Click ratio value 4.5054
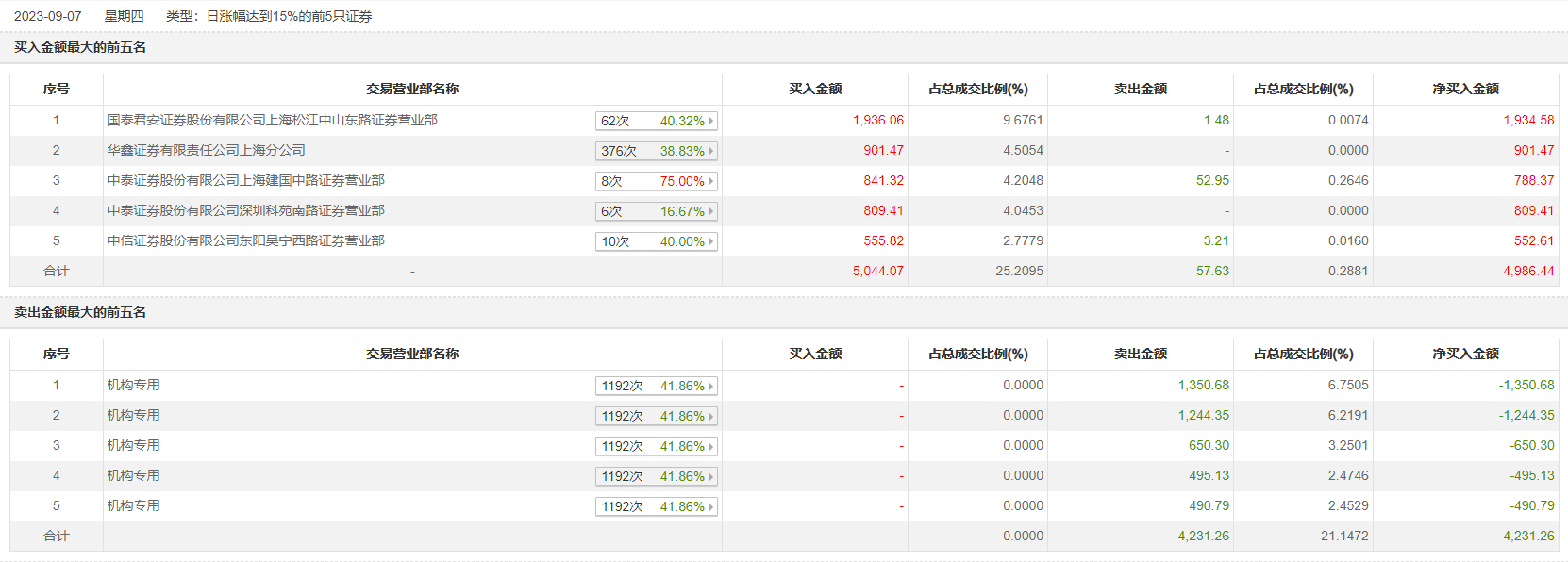Viewport: 1568px width, 562px height. 1023,150
